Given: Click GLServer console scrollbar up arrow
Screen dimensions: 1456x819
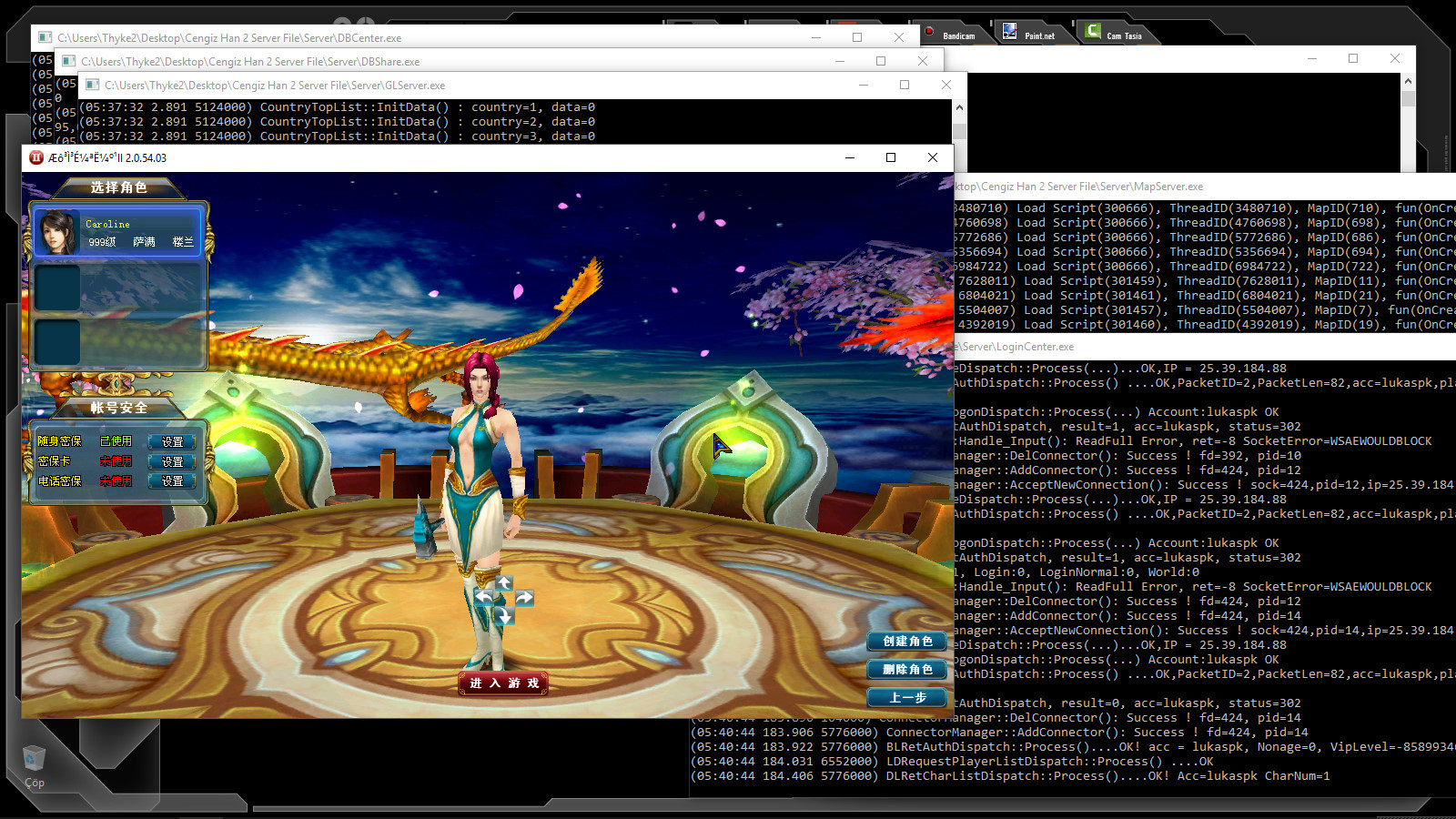Looking at the screenshot, I should point(959,107).
